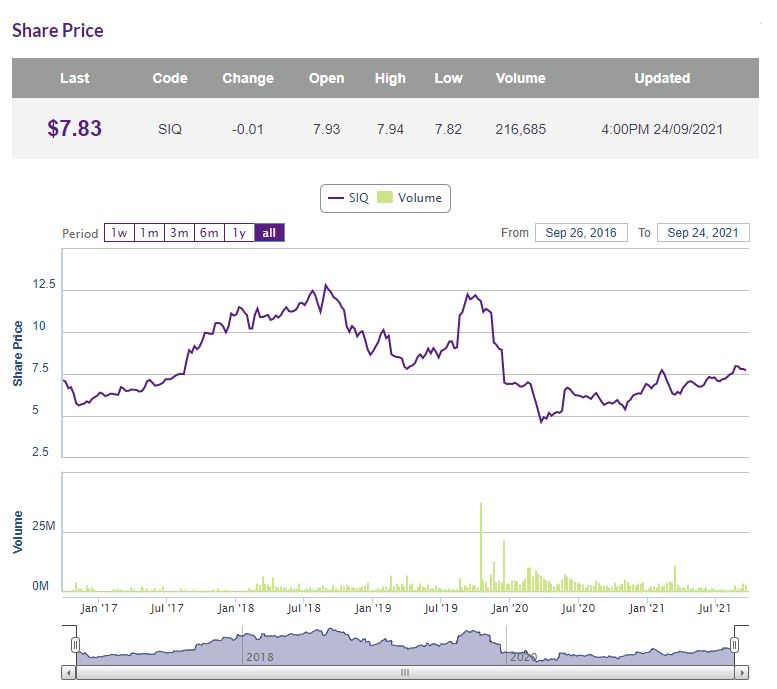Click the left navigator range handle
This screenshot has height=689, width=777.
click(75, 644)
